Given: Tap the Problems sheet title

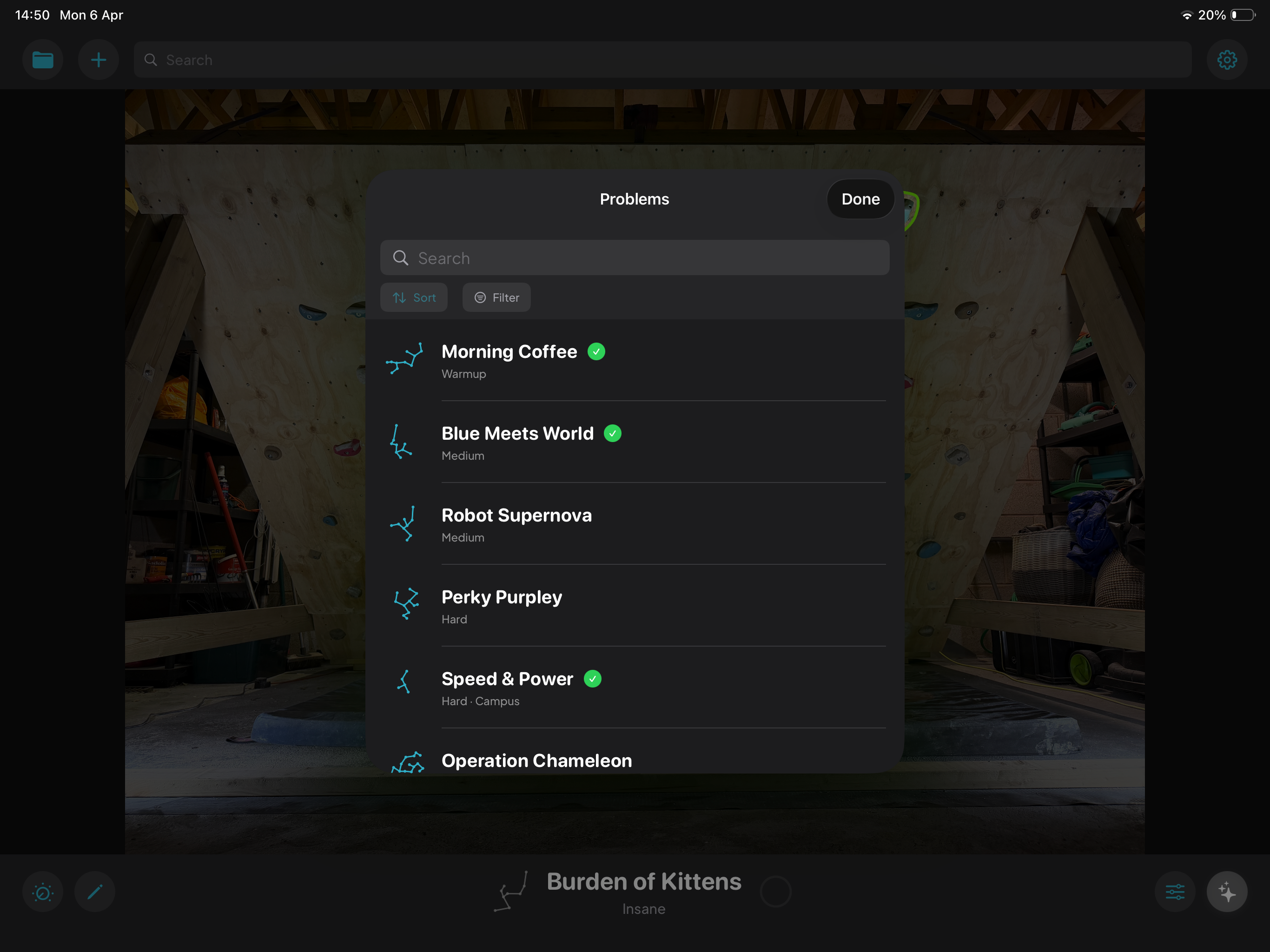Looking at the screenshot, I should (x=635, y=199).
